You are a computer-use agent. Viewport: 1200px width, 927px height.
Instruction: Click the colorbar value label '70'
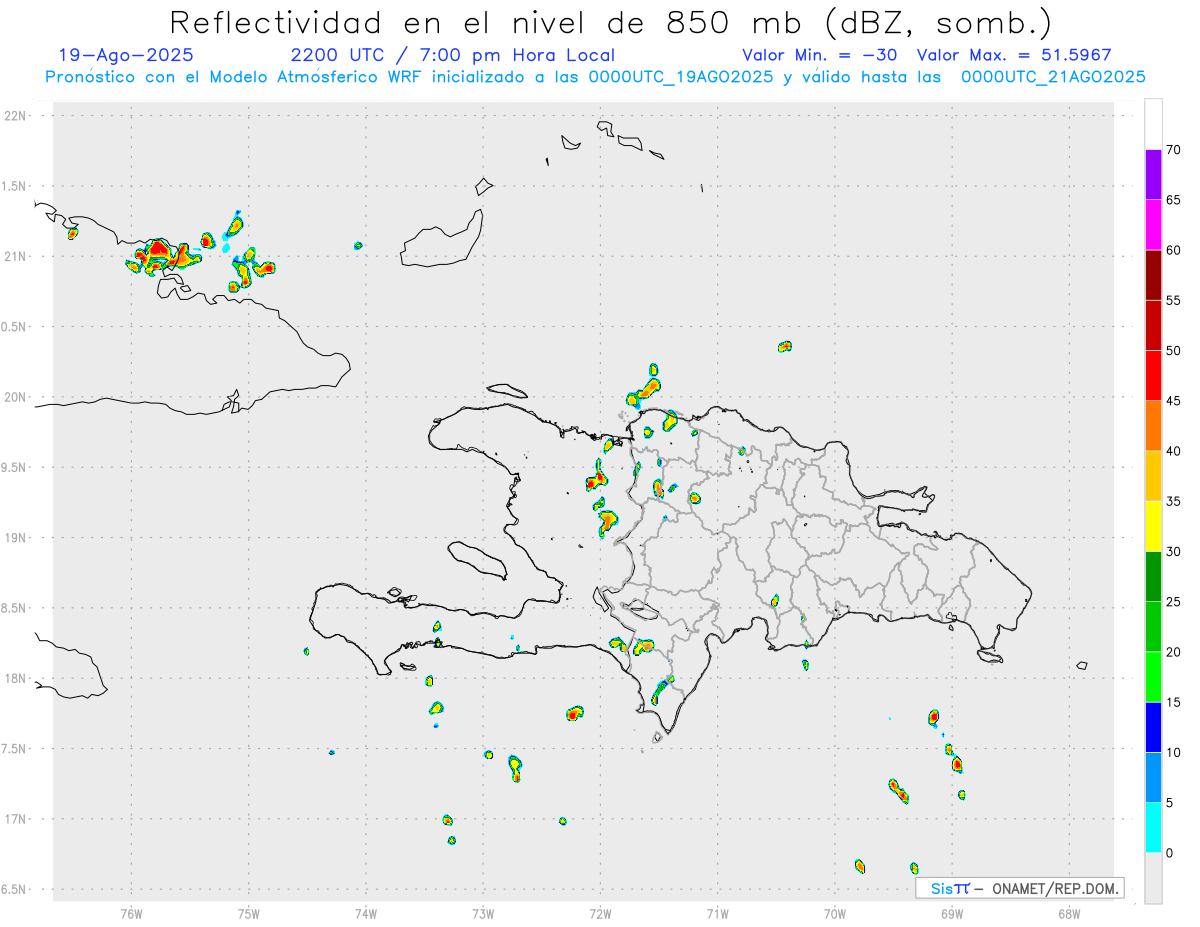[1174, 150]
